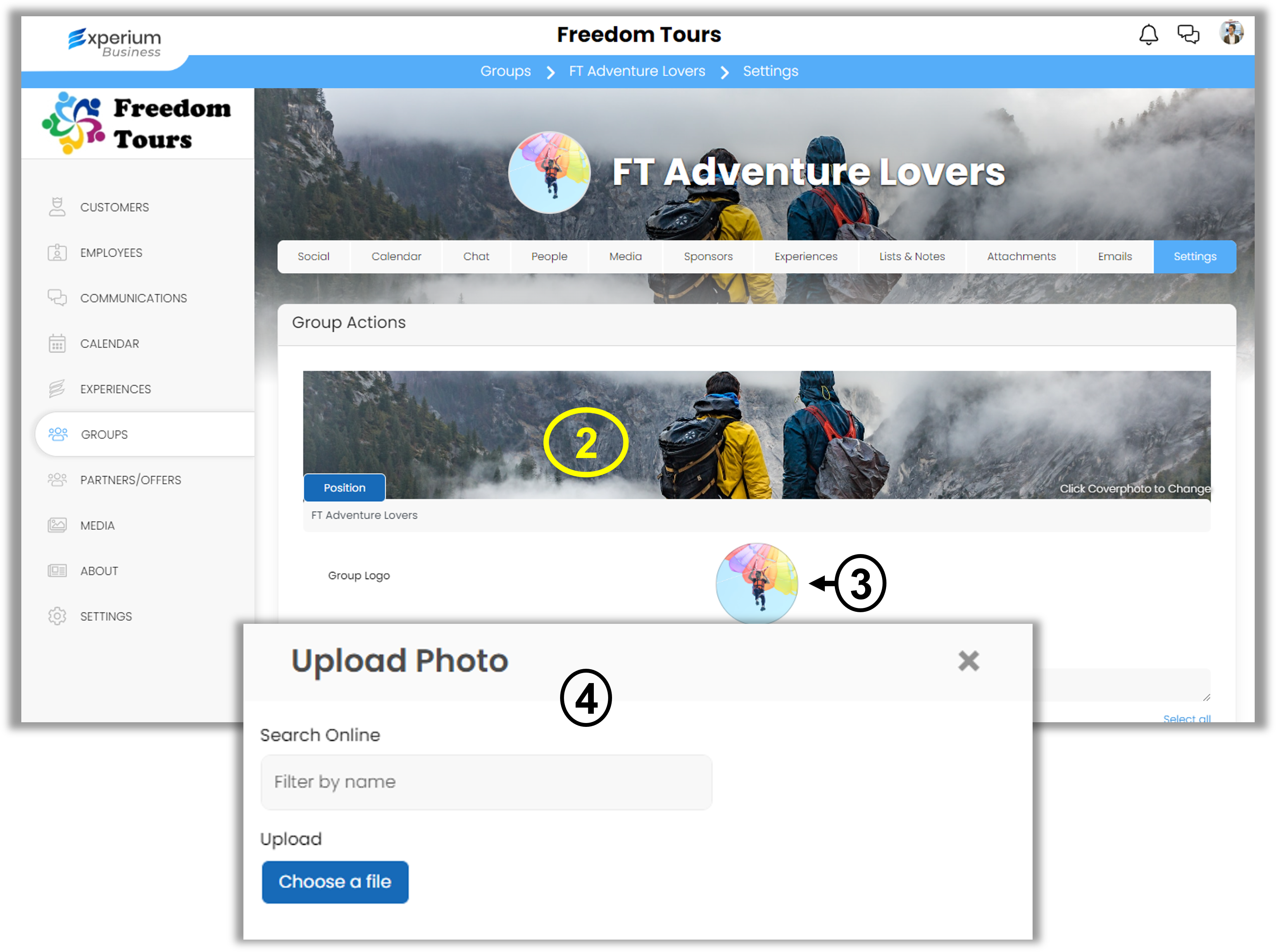Screen dimensions: 1276x952
Task: Click the Select all link
Action: click(x=1187, y=718)
